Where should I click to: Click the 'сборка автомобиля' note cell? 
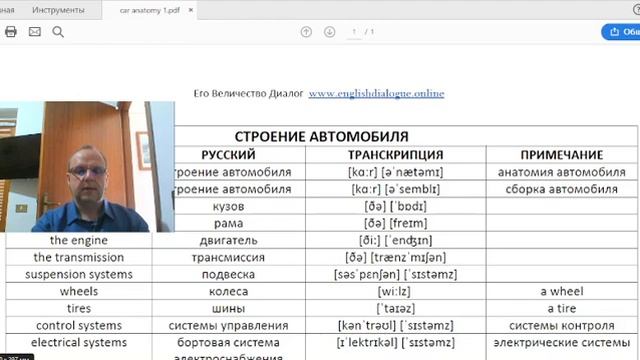click(562, 189)
